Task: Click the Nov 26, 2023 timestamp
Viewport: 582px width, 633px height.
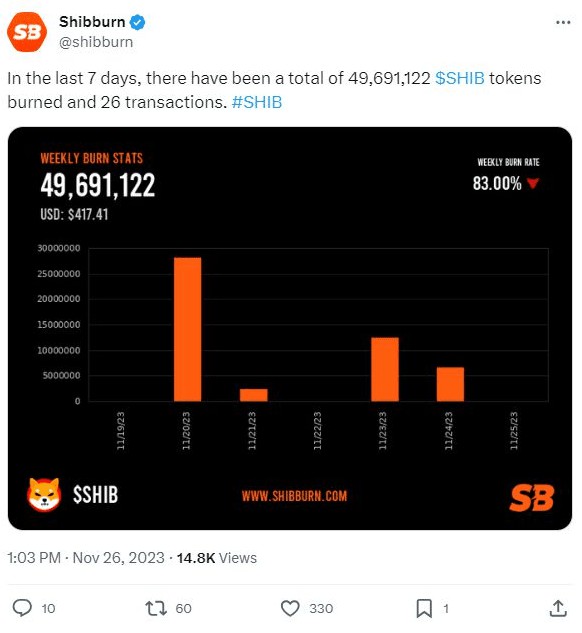Action: click(x=119, y=558)
